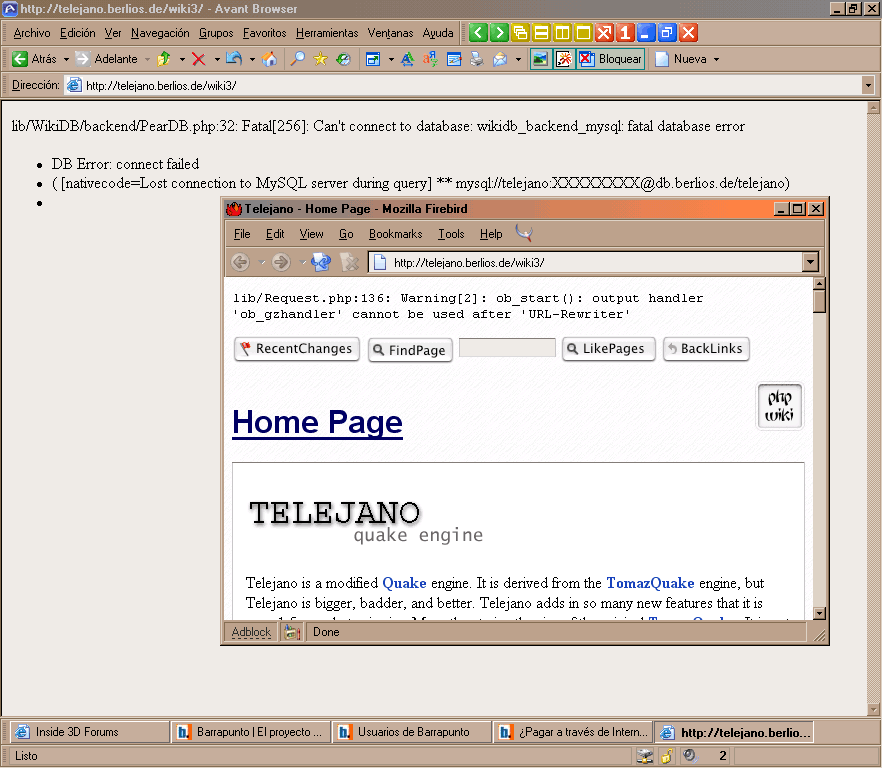Click the yellow tile horizontally icon
The height and width of the screenshot is (768, 882).
tap(541, 33)
